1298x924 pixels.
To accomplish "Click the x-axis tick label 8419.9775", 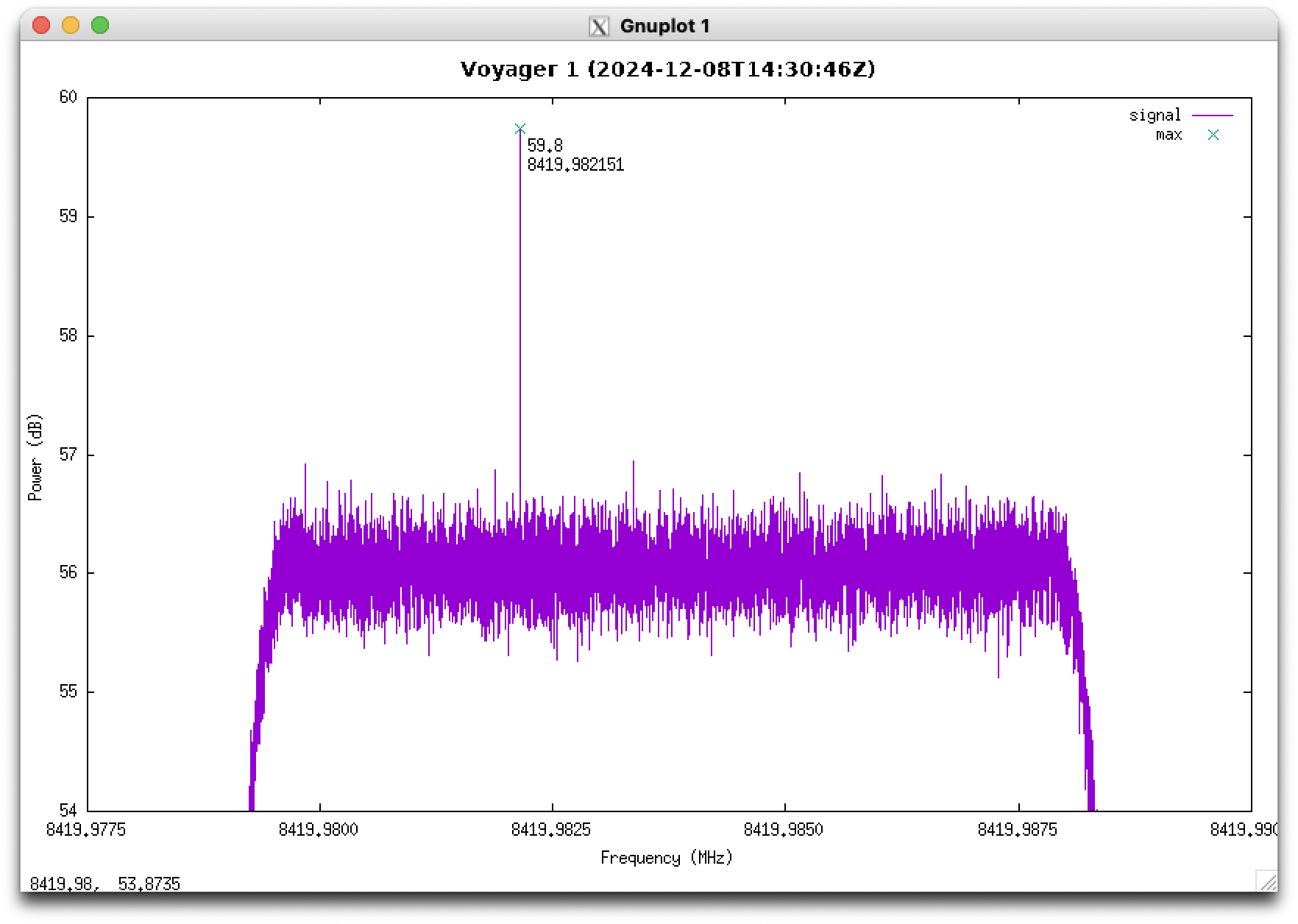I will point(86,830).
